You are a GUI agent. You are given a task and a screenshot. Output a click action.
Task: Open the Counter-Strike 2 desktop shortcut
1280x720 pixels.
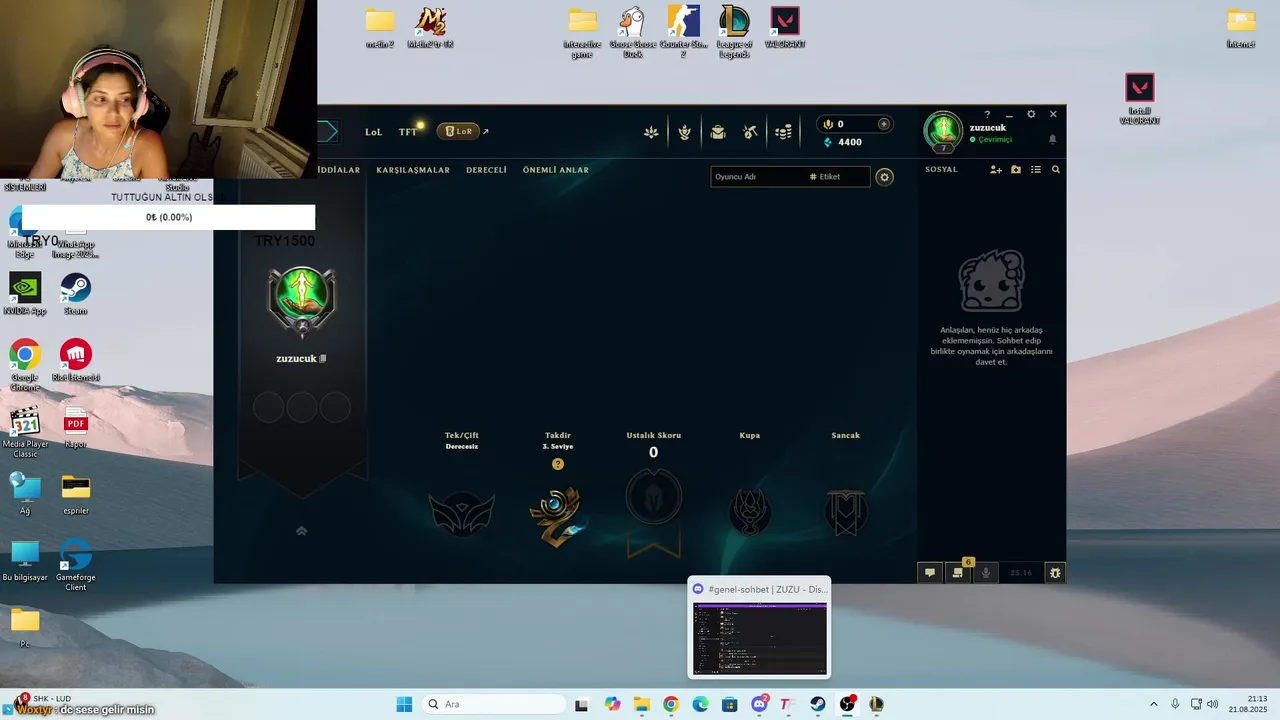[684, 31]
